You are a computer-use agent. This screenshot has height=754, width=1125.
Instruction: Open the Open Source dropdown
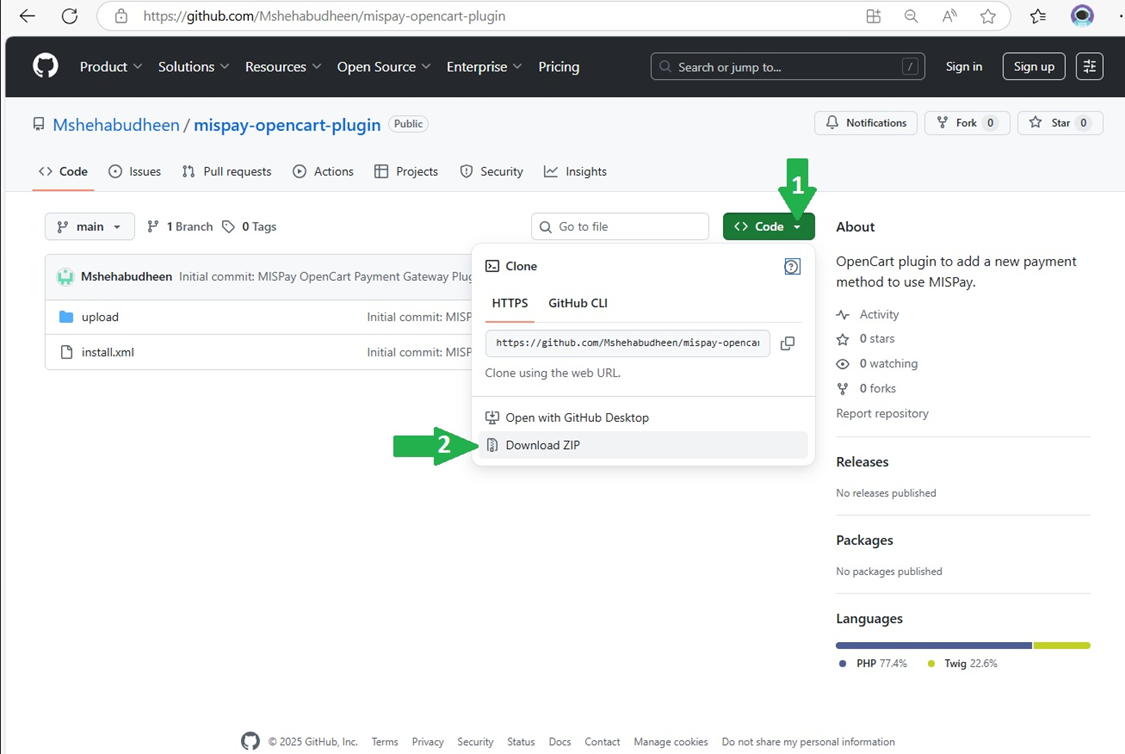point(384,67)
